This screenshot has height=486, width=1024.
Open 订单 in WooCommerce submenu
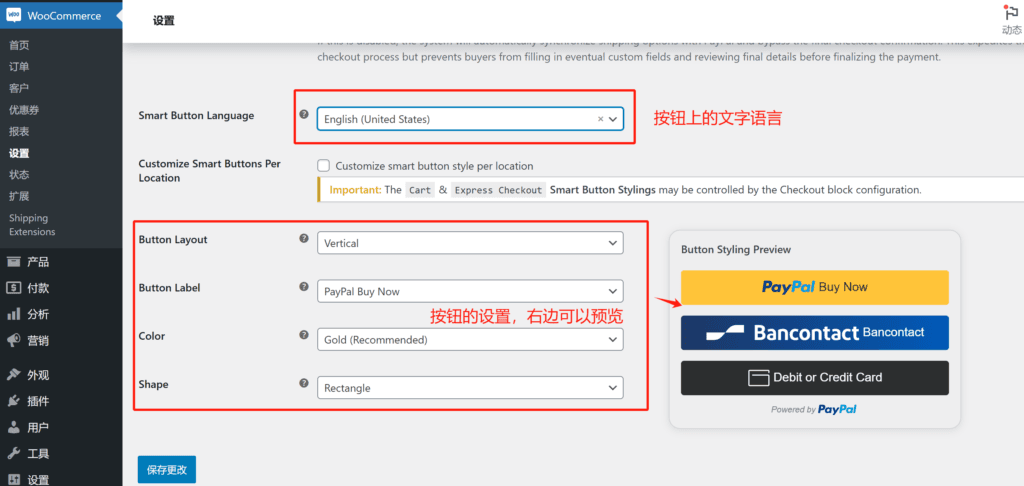19,67
